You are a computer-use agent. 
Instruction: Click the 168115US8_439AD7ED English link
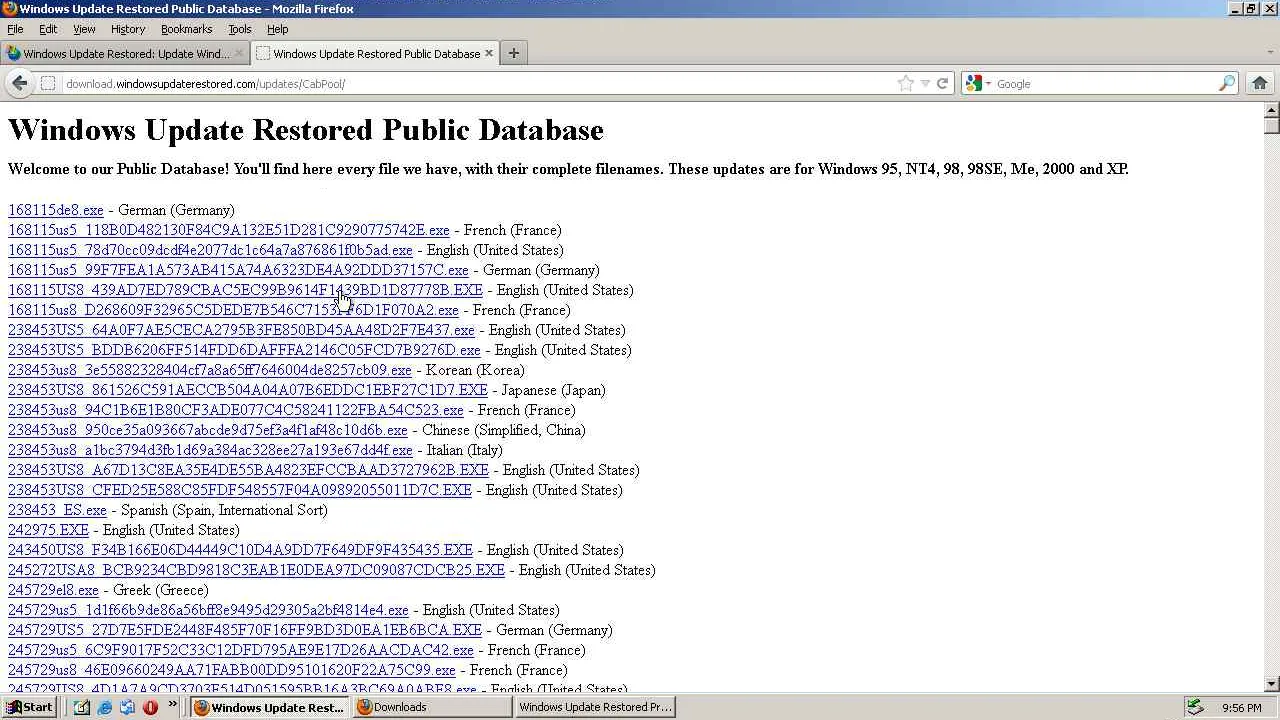[245, 290]
